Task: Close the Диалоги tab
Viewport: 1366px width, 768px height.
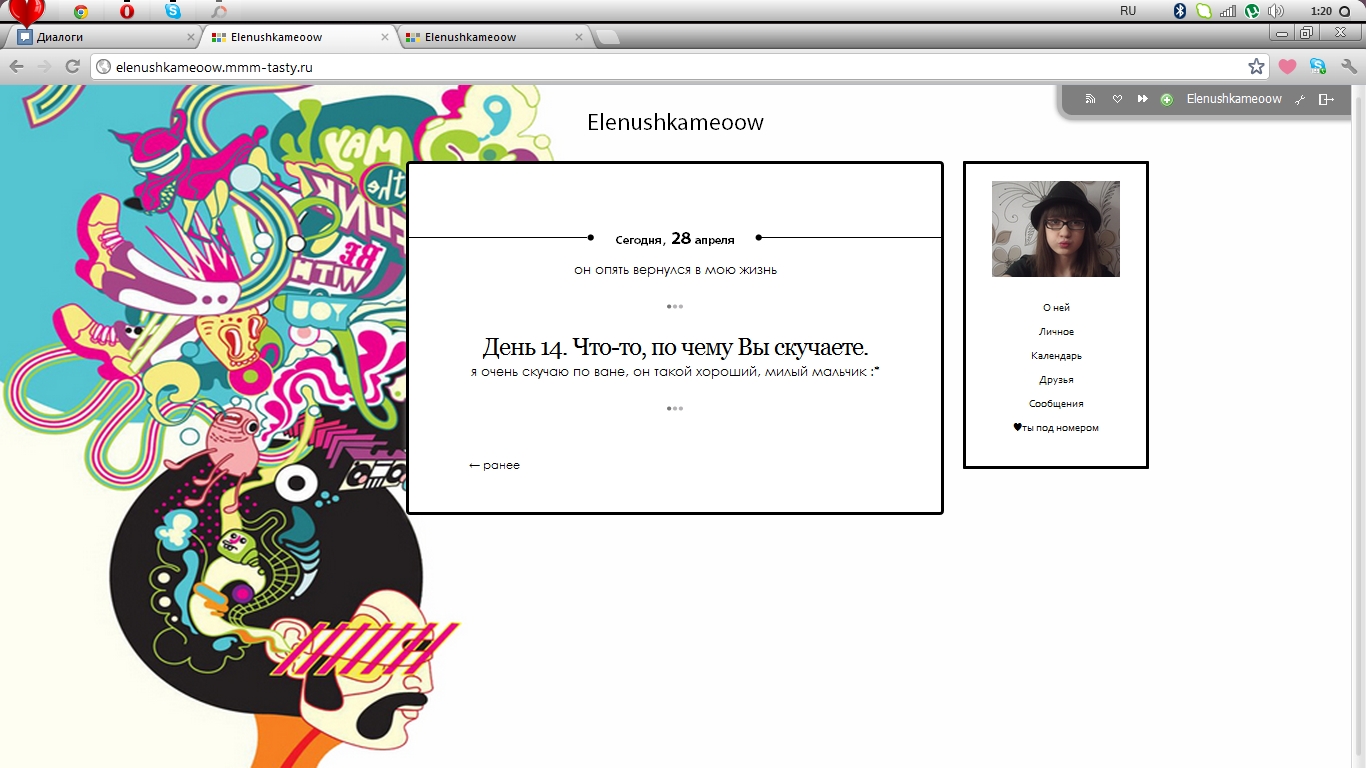Action: coord(191,37)
